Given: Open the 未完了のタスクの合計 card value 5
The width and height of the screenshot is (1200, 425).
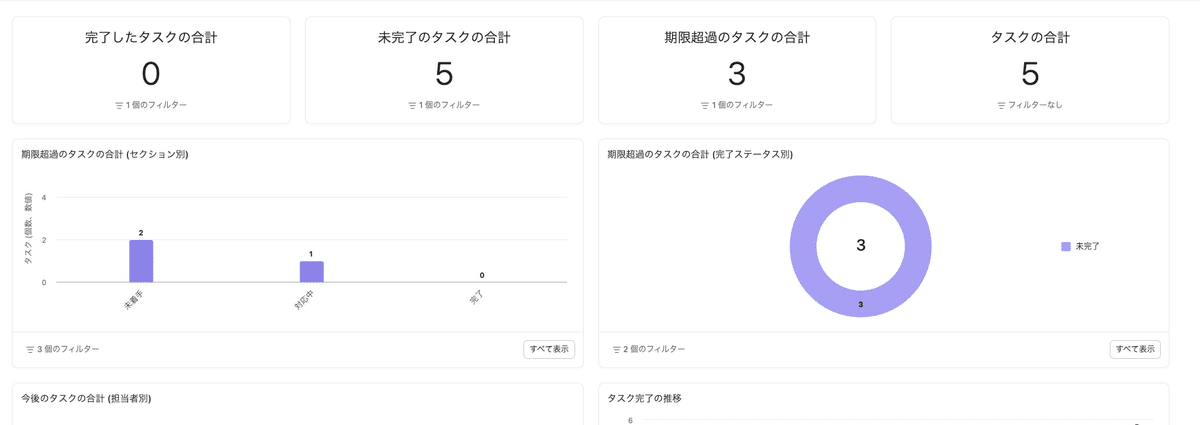Looking at the screenshot, I should (444, 74).
